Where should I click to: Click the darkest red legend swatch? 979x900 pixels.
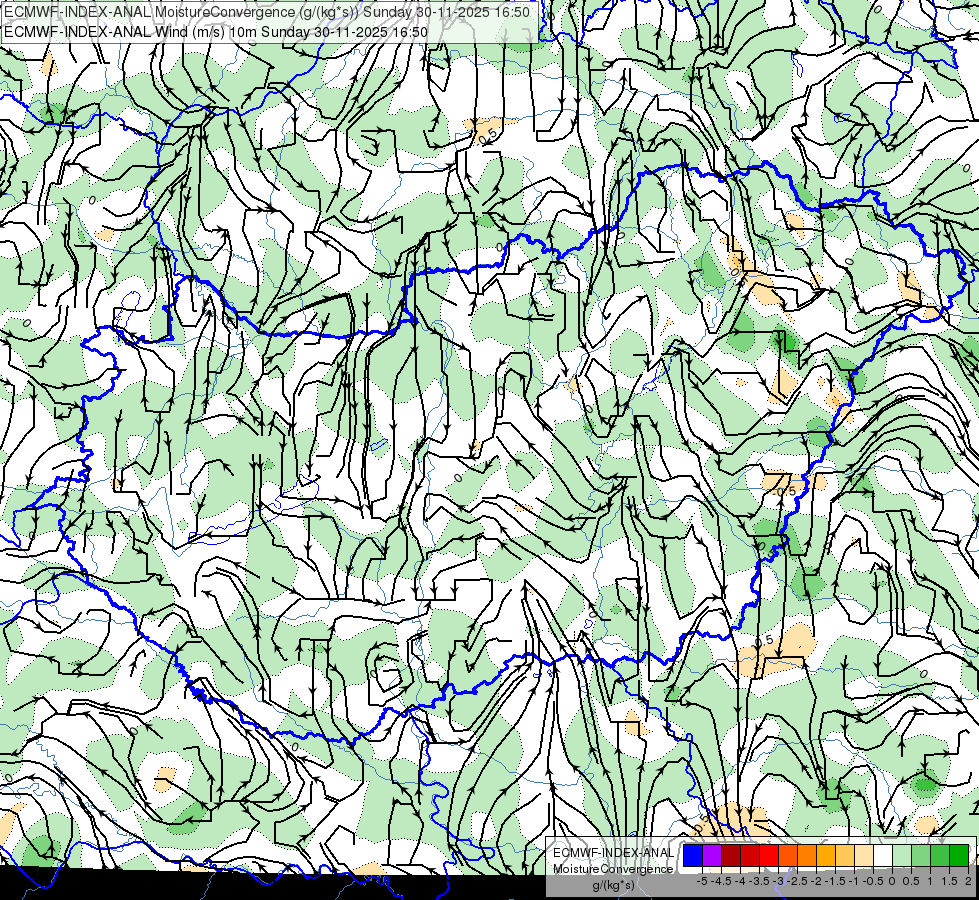click(x=731, y=855)
